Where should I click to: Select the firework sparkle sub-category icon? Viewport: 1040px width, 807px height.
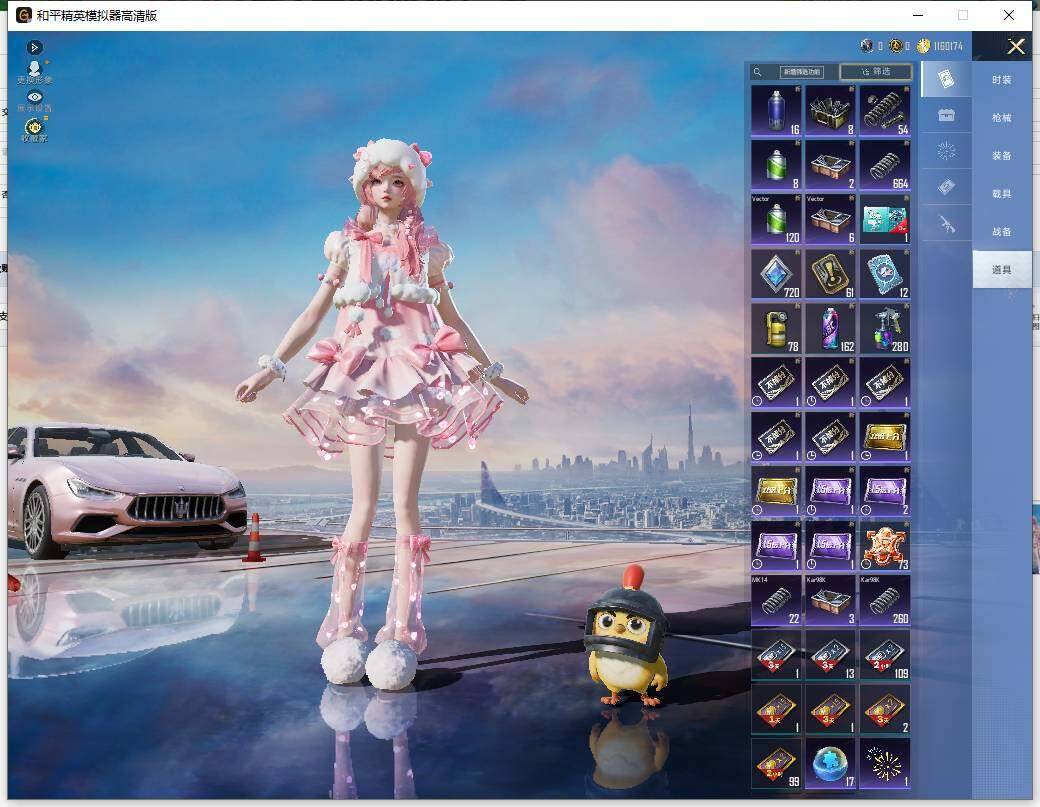coord(946,151)
